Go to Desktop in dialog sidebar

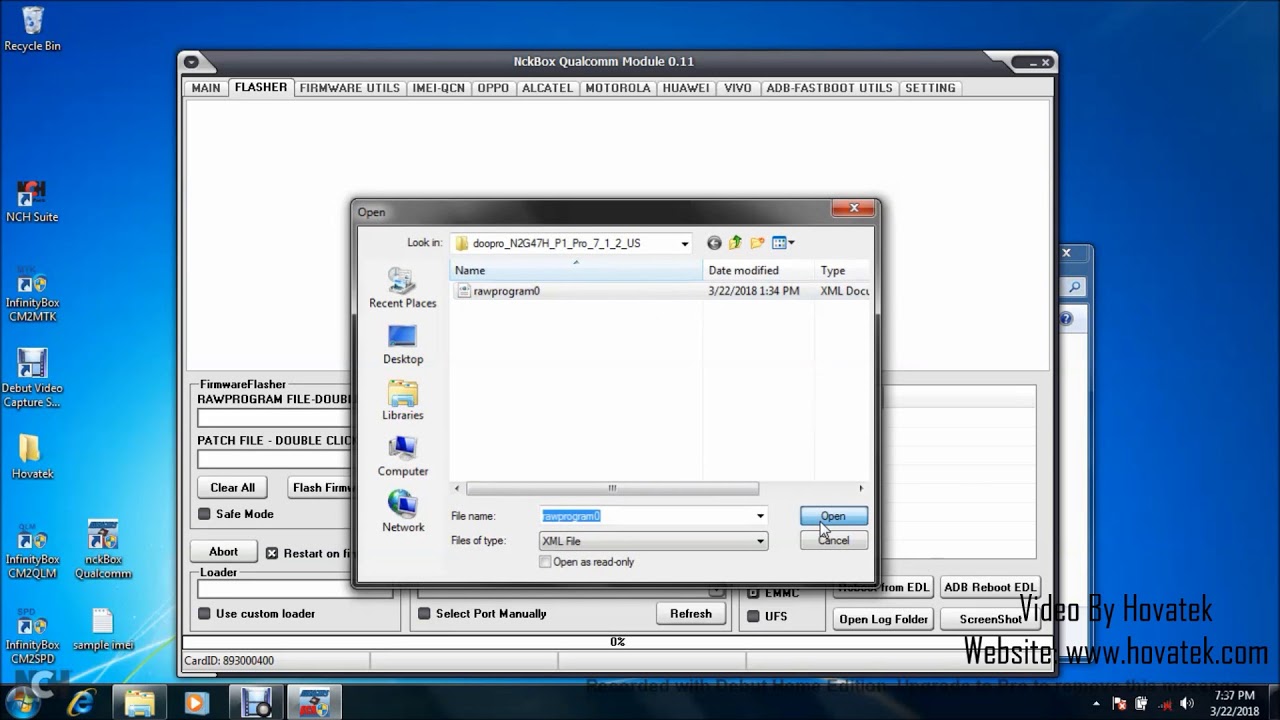[x=403, y=344]
